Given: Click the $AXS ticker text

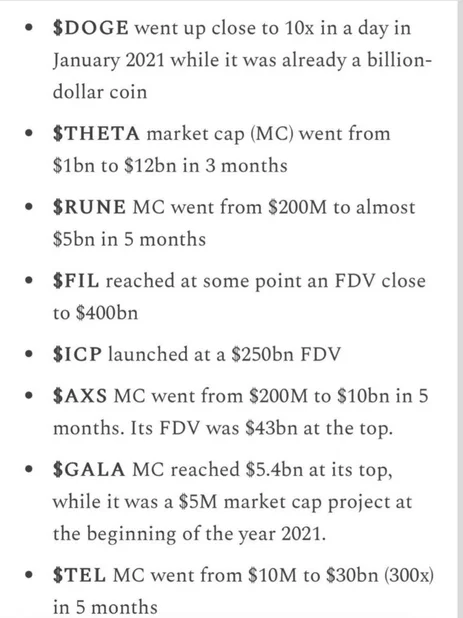Looking at the screenshot, I should [x=80, y=396].
